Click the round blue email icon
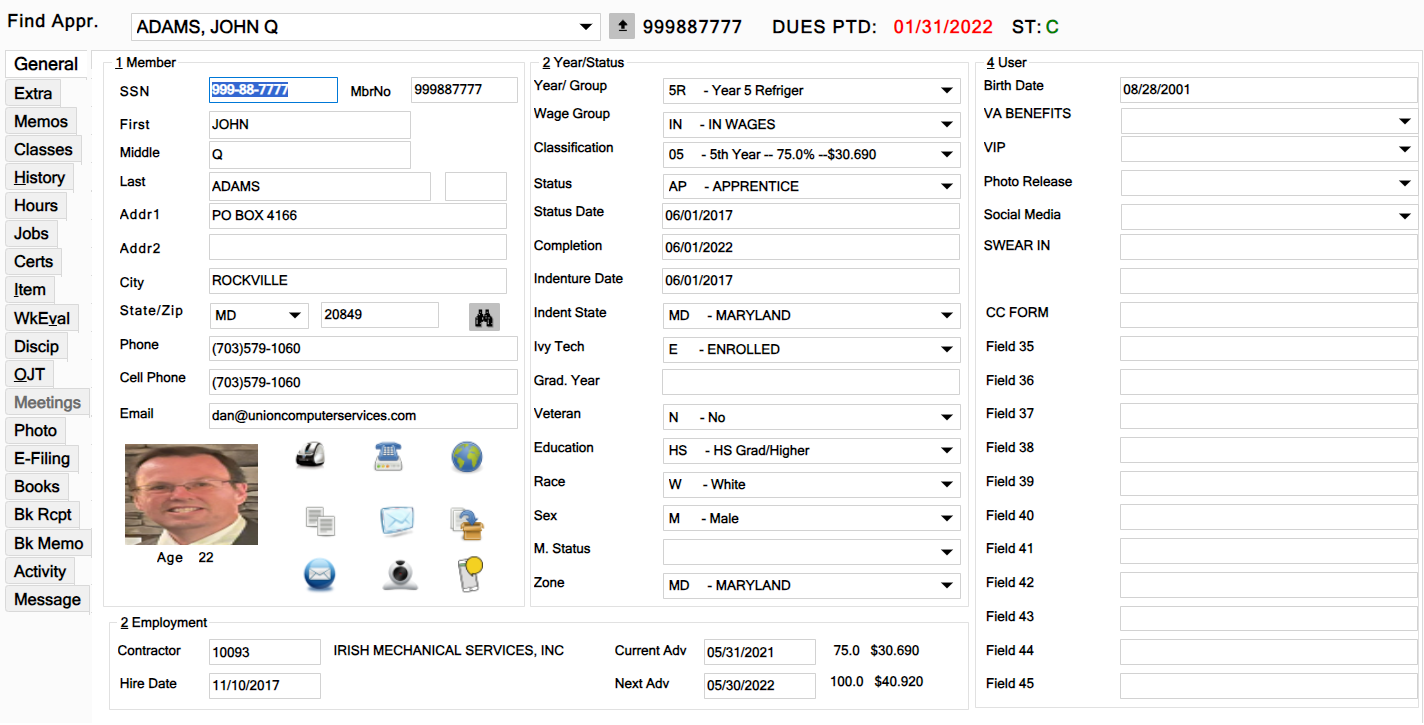Image resolution: width=1424 pixels, height=725 pixels. click(319, 574)
